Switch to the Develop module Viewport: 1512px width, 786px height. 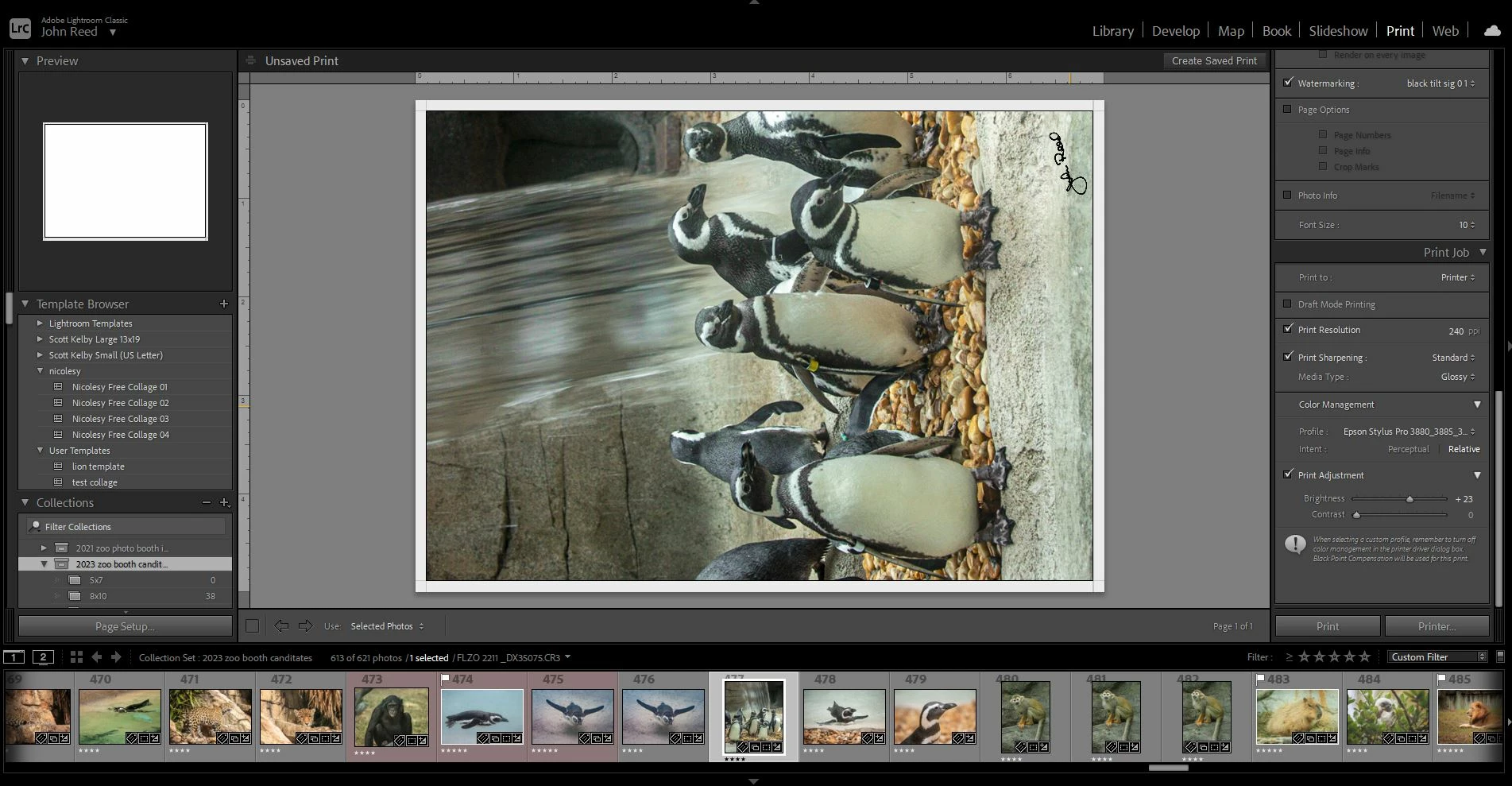tap(1176, 31)
